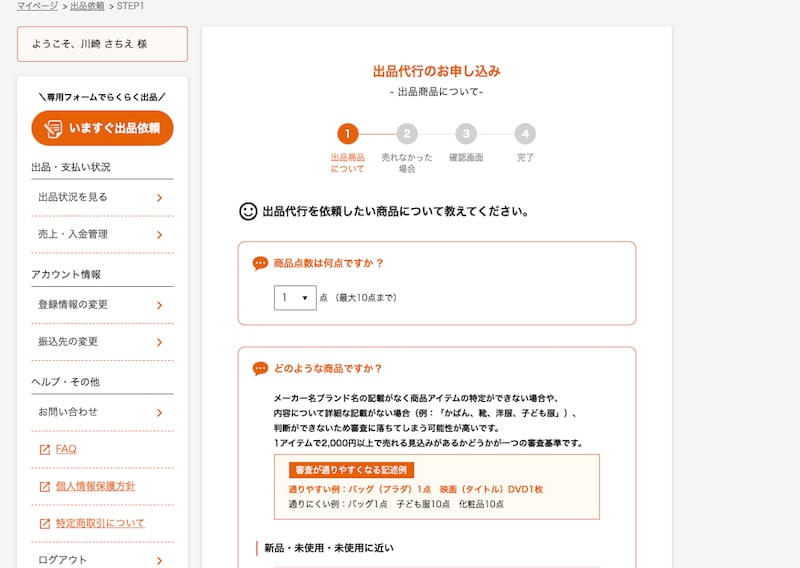This screenshot has width=800, height=568.
Task: Open お問い合わせ page
Action: click(102, 412)
